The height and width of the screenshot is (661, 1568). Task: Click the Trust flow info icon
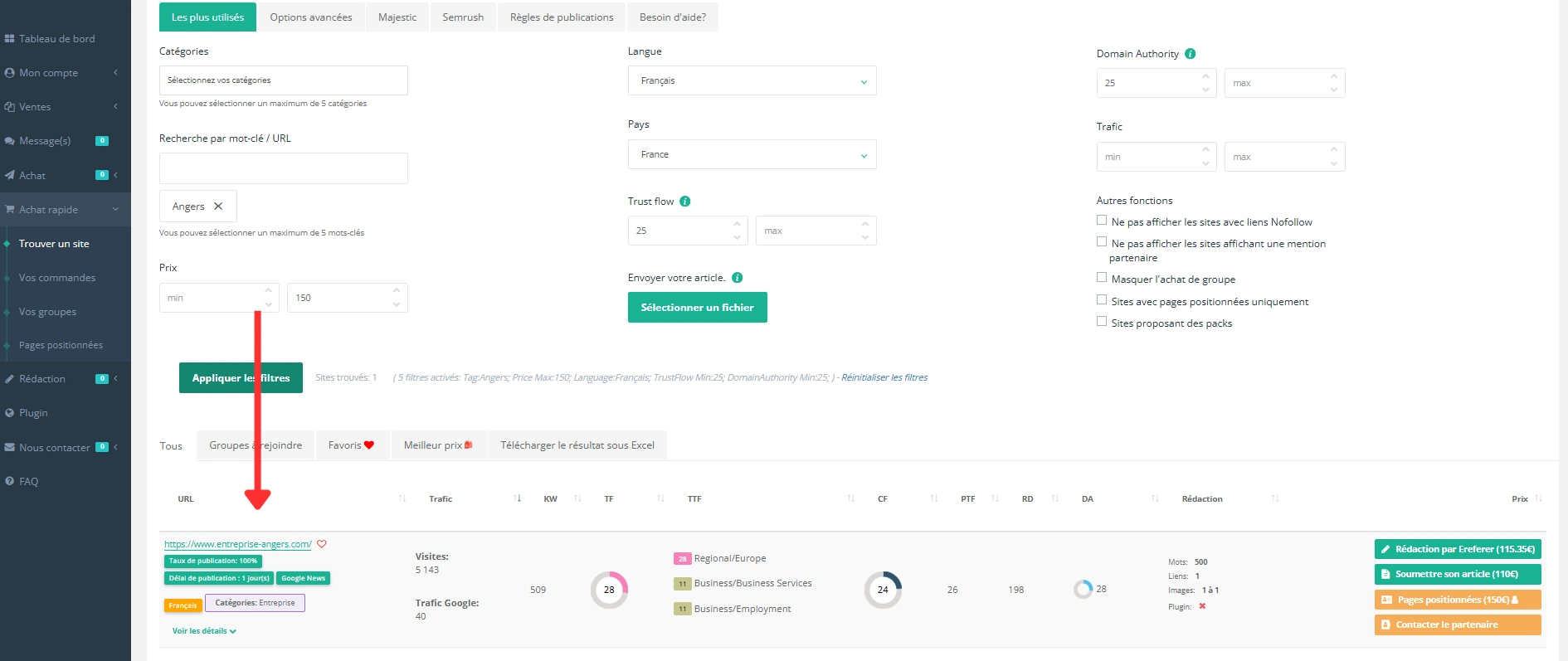click(685, 202)
